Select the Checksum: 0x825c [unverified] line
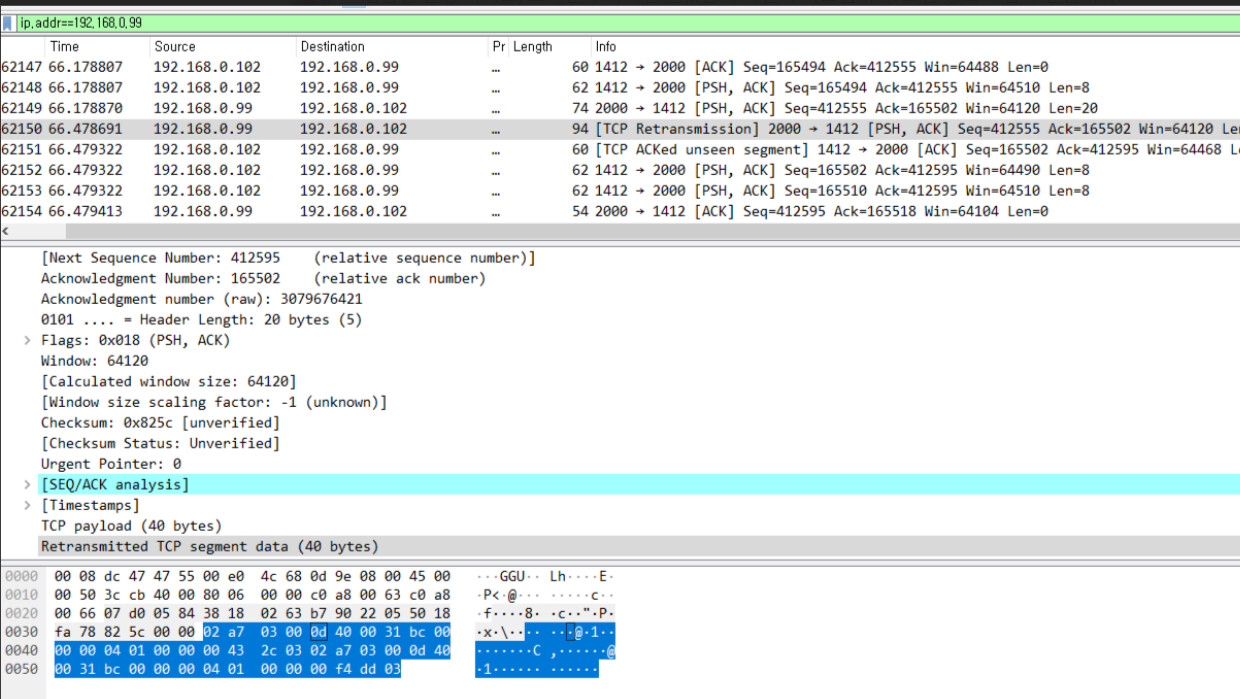Image resolution: width=1240 pixels, height=699 pixels. pos(160,423)
